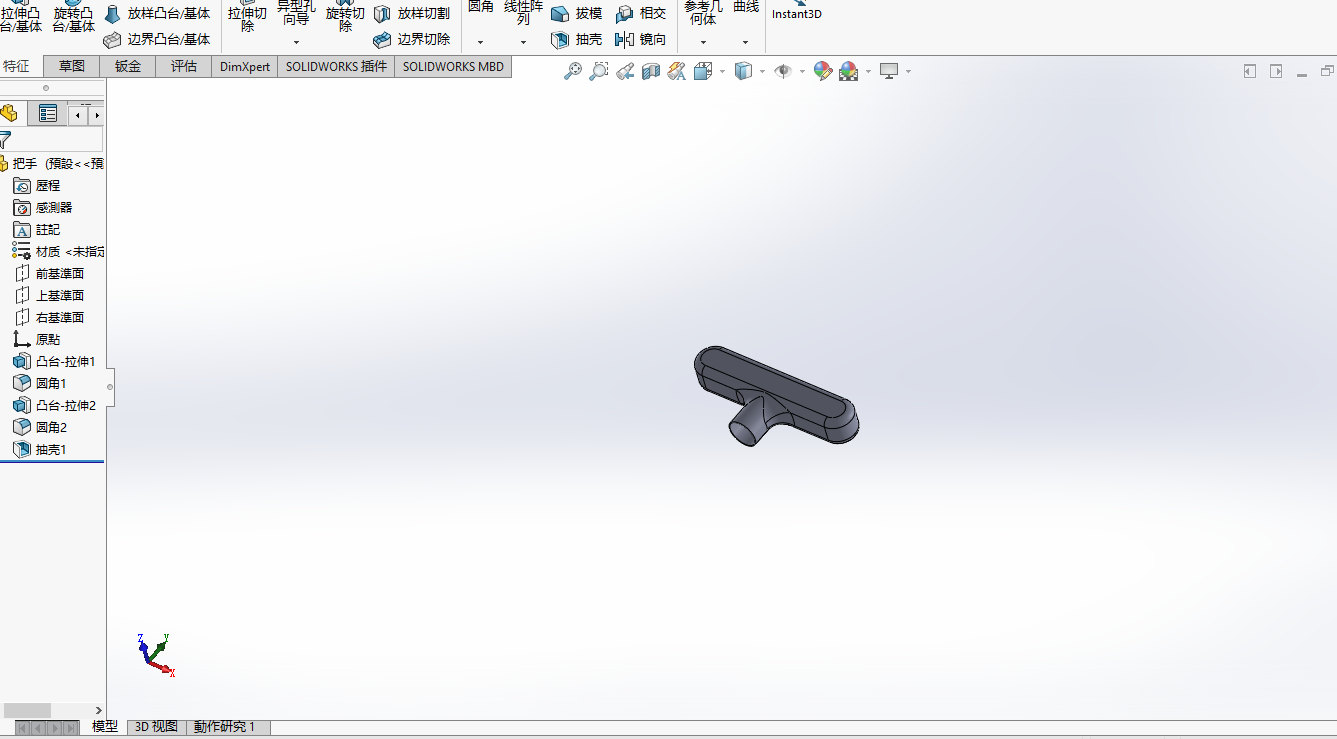Switch to the SOLIDWORKS 插件 tab
Screen dimensions: 1337x739
coord(336,66)
